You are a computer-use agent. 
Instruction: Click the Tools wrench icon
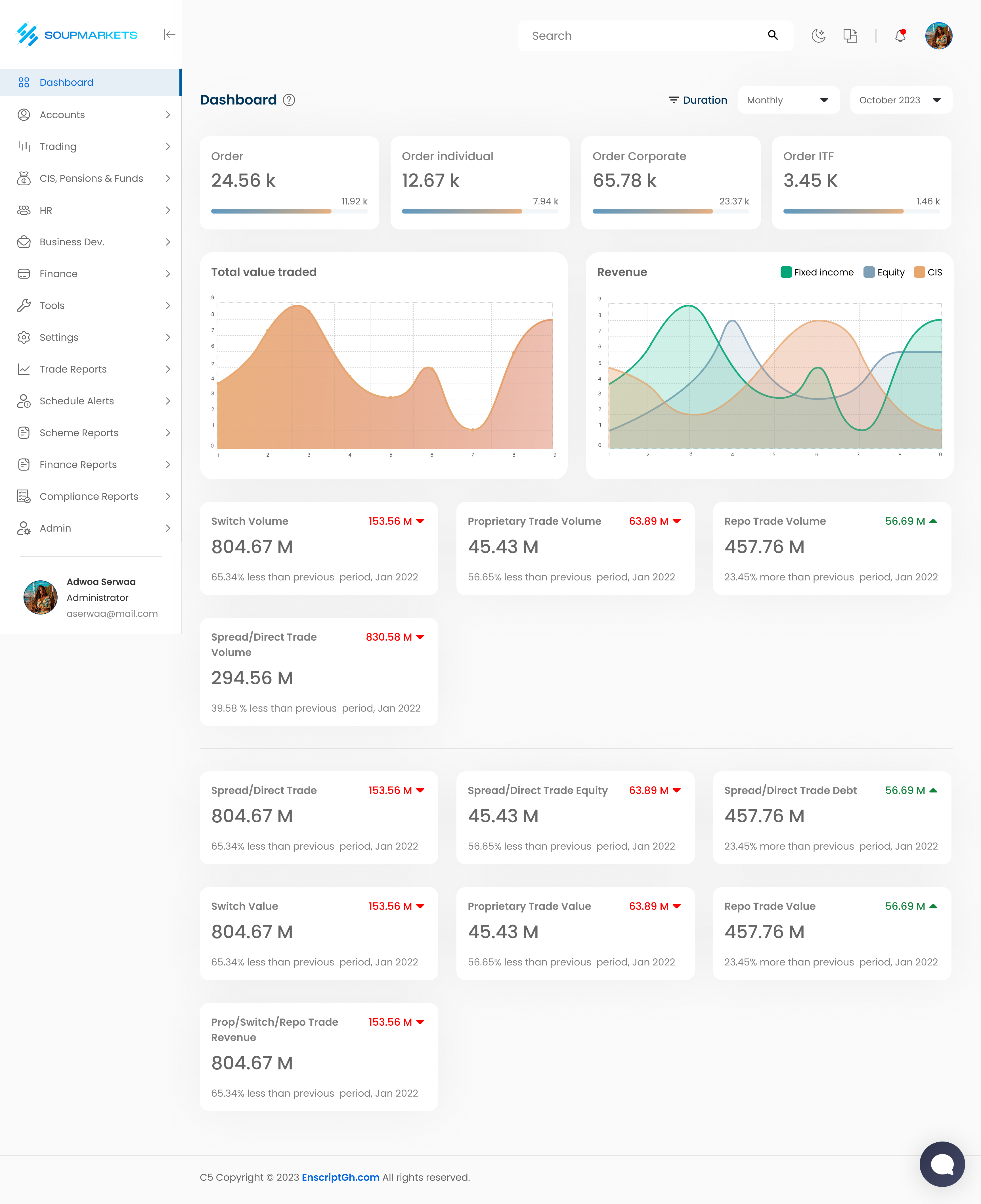pyautogui.click(x=24, y=305)
